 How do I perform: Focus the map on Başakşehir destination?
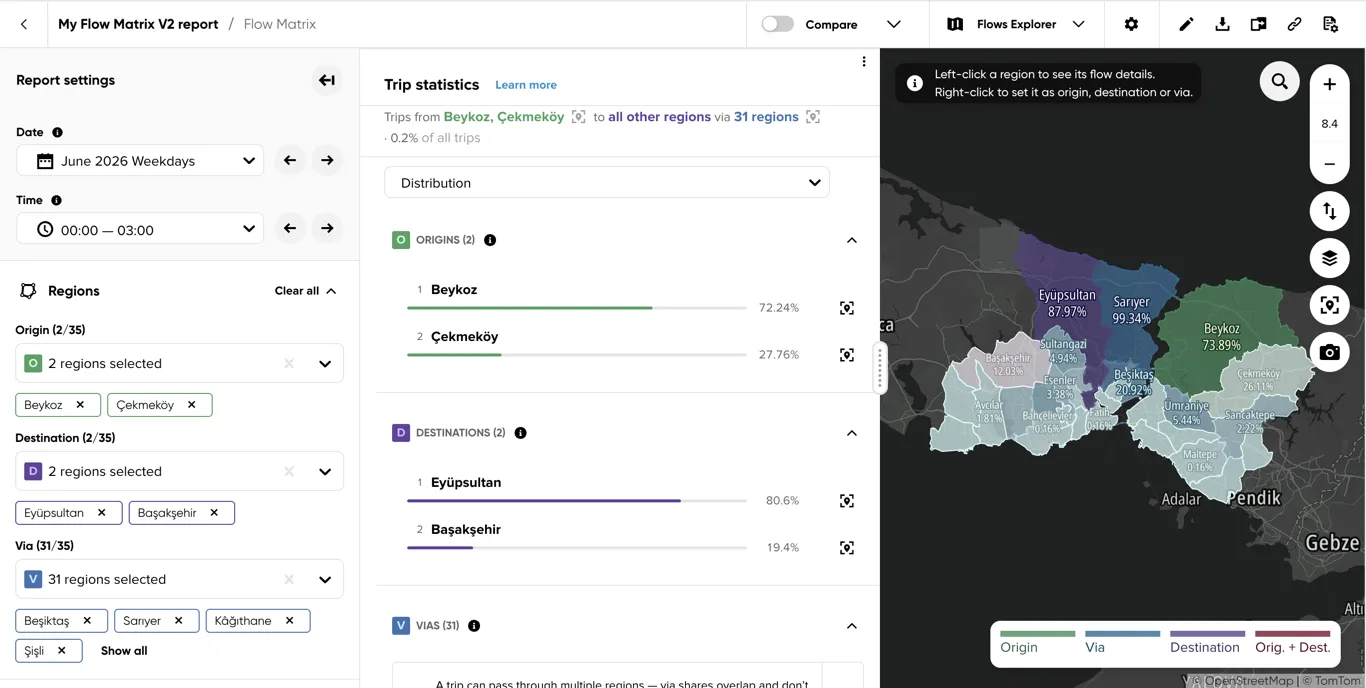pyautogui.click(x=847, y=548)
